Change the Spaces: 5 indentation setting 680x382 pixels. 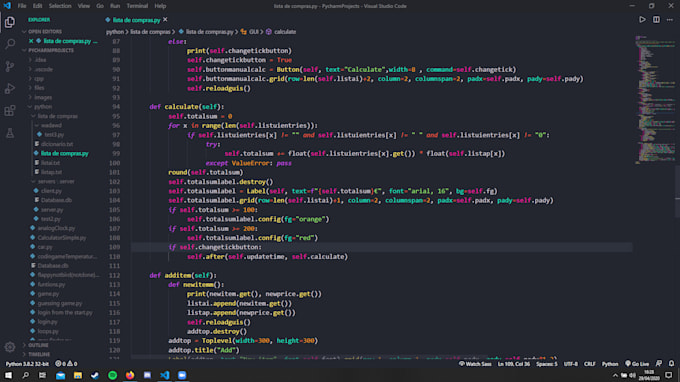pyautogui.click(x=546, y=364)
